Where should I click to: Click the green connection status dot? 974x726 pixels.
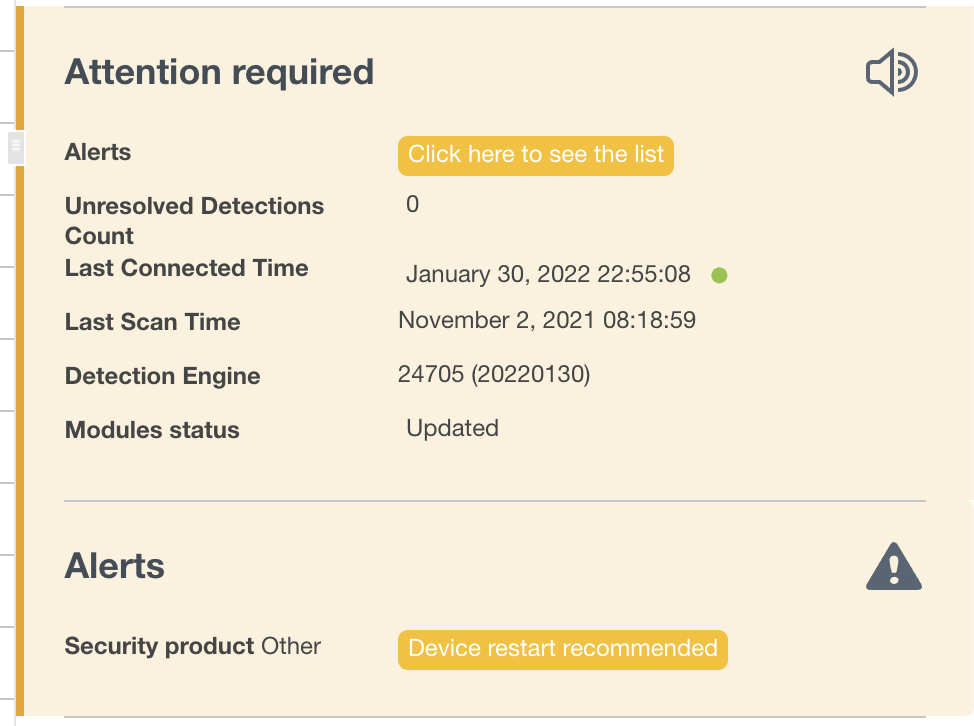coord(719,275)
